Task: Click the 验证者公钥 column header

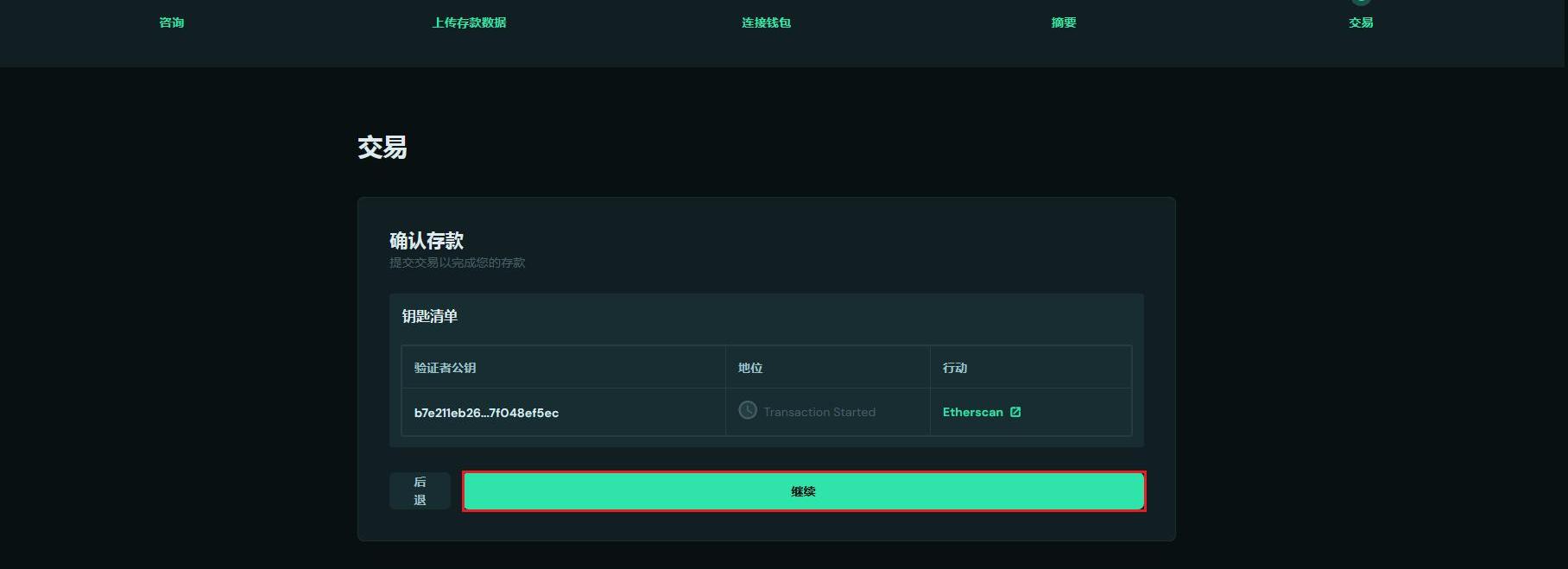Action: (445, 368)
